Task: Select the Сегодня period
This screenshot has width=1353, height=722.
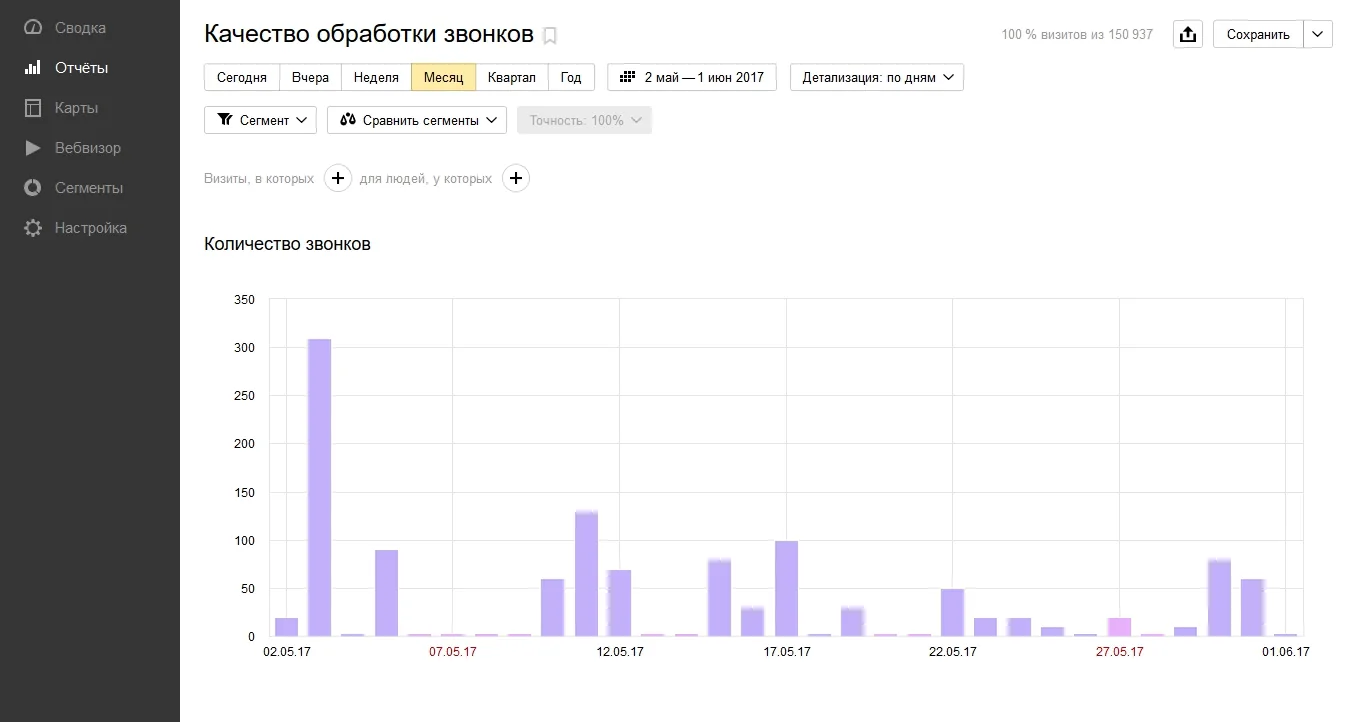Action: click(242, 77)
